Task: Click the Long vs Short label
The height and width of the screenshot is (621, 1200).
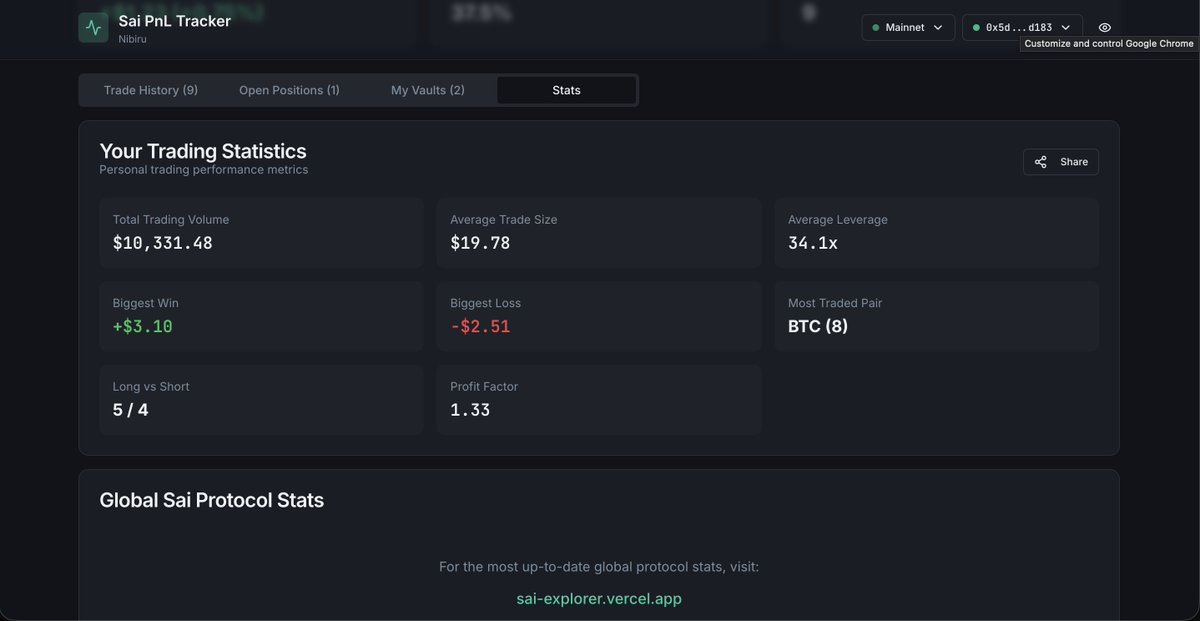Action: (x=151, y=387)
